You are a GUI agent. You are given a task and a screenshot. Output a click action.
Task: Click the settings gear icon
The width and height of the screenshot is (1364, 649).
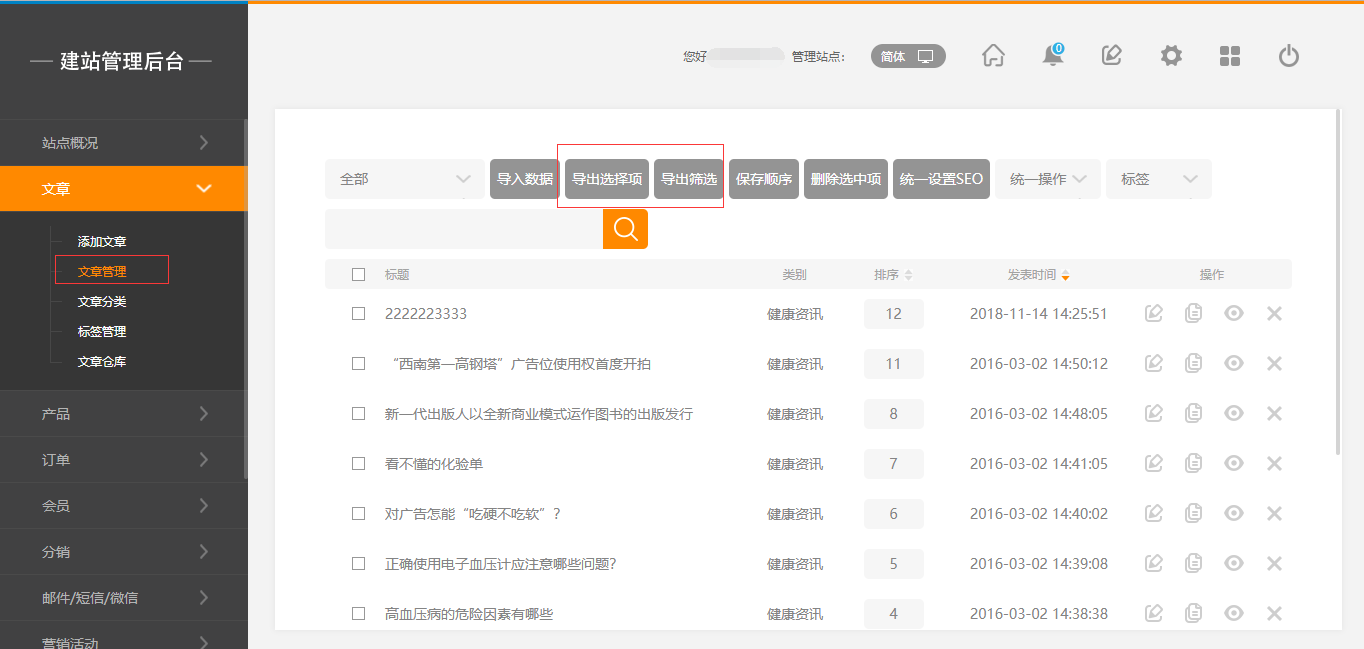pyautogui.click(x=1171, y=56)
